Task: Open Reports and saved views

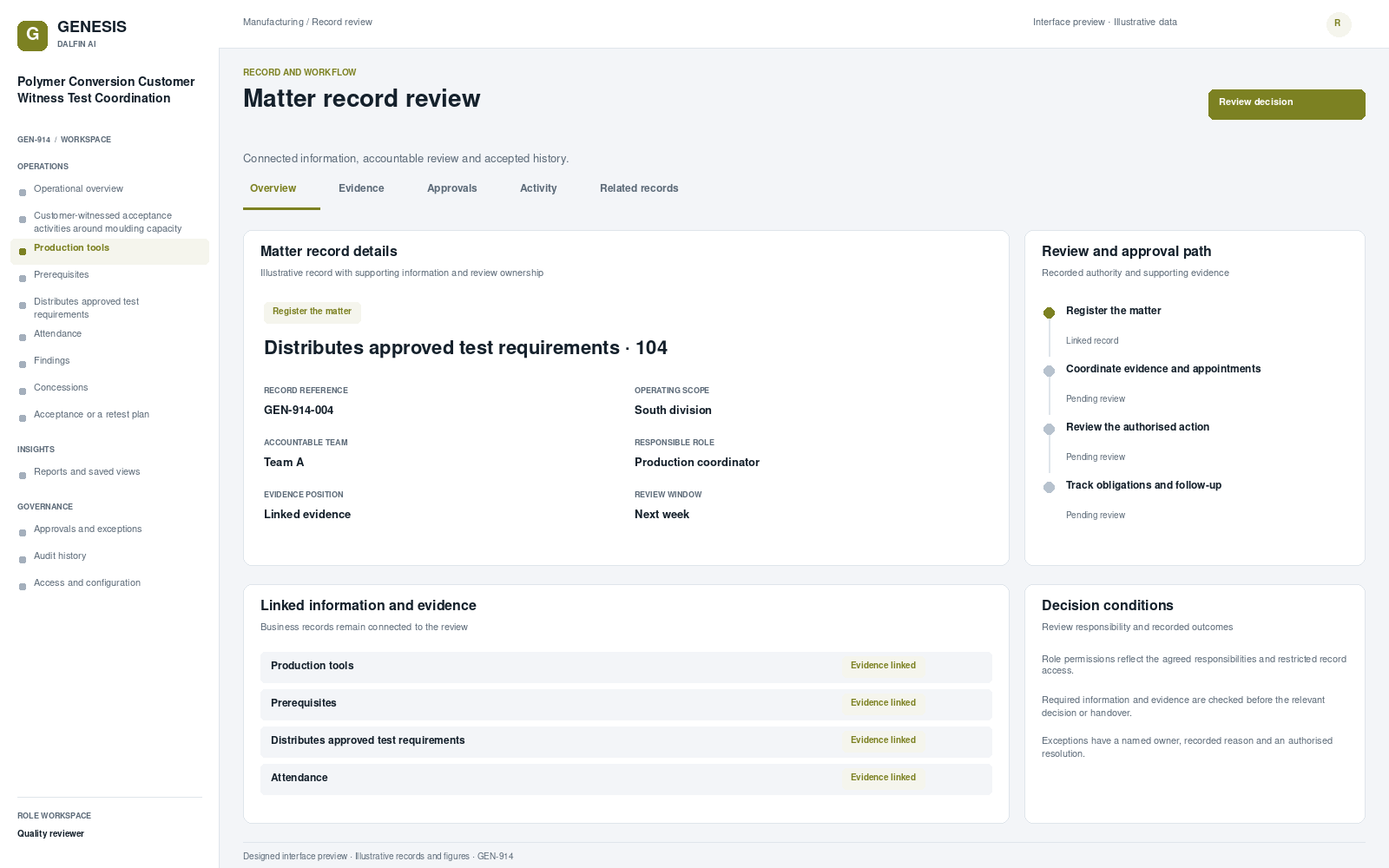Action: coord(109,472)
